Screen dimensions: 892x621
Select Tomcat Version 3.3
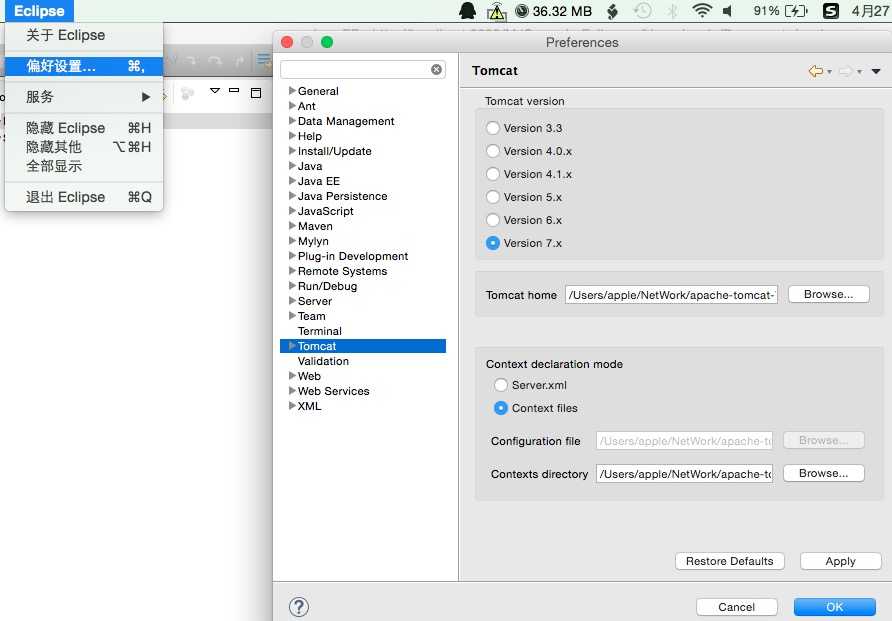(x=493, y=129)
